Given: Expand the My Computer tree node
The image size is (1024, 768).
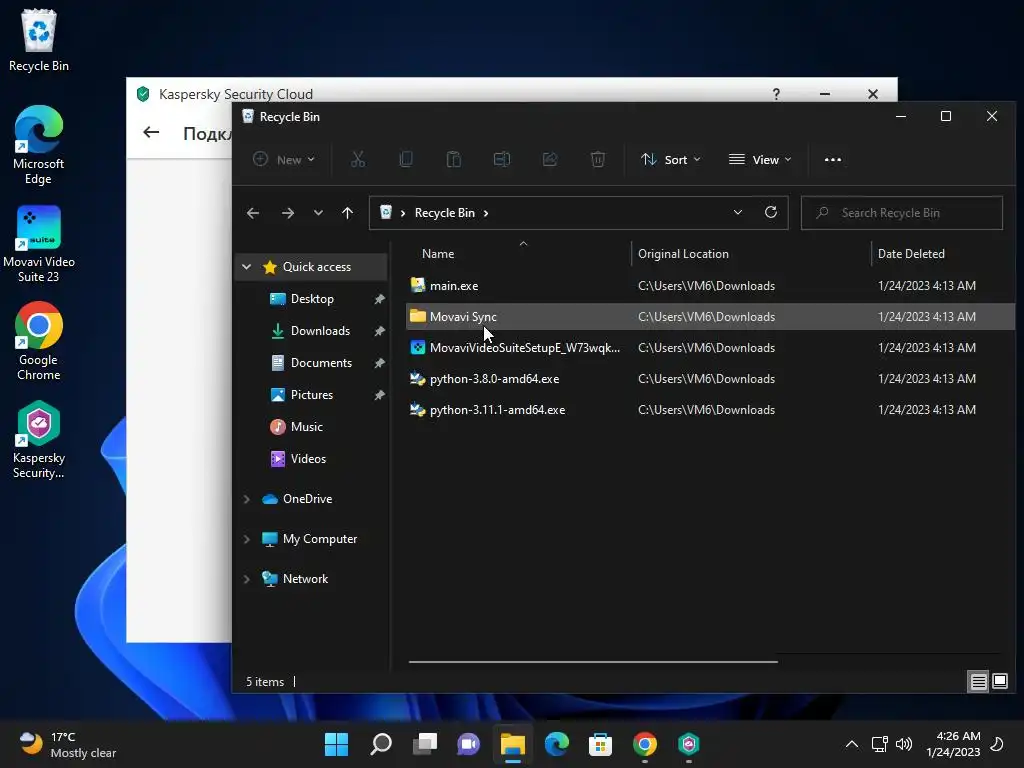Looking at the screenshot, I should [x=246, y=539].
